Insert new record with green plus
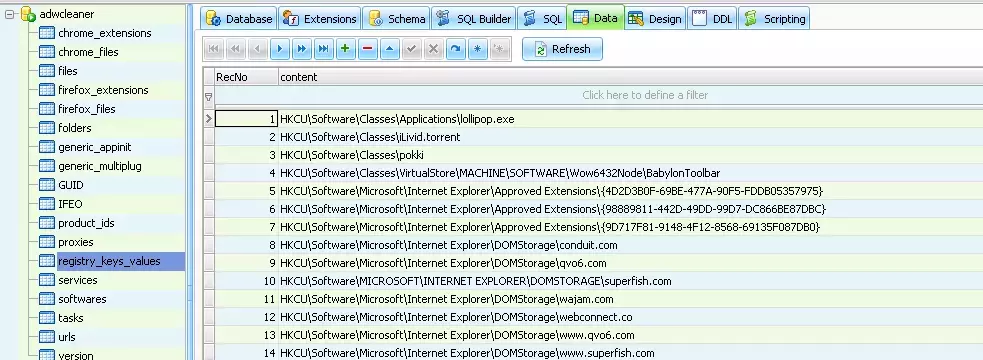Screen dimensions: 983x360 click(x=345, y=49)
